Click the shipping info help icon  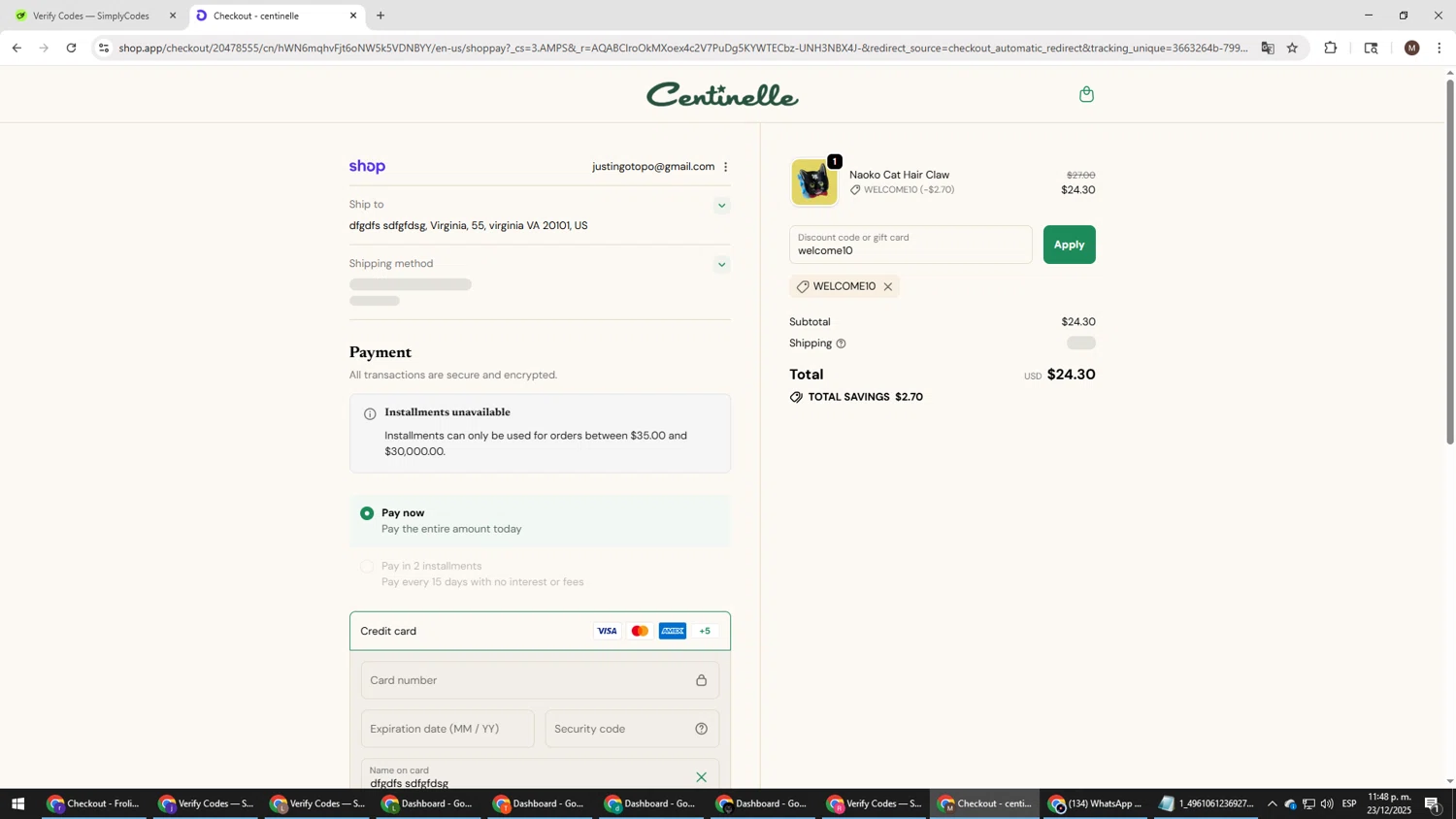[x=841, y=344]
